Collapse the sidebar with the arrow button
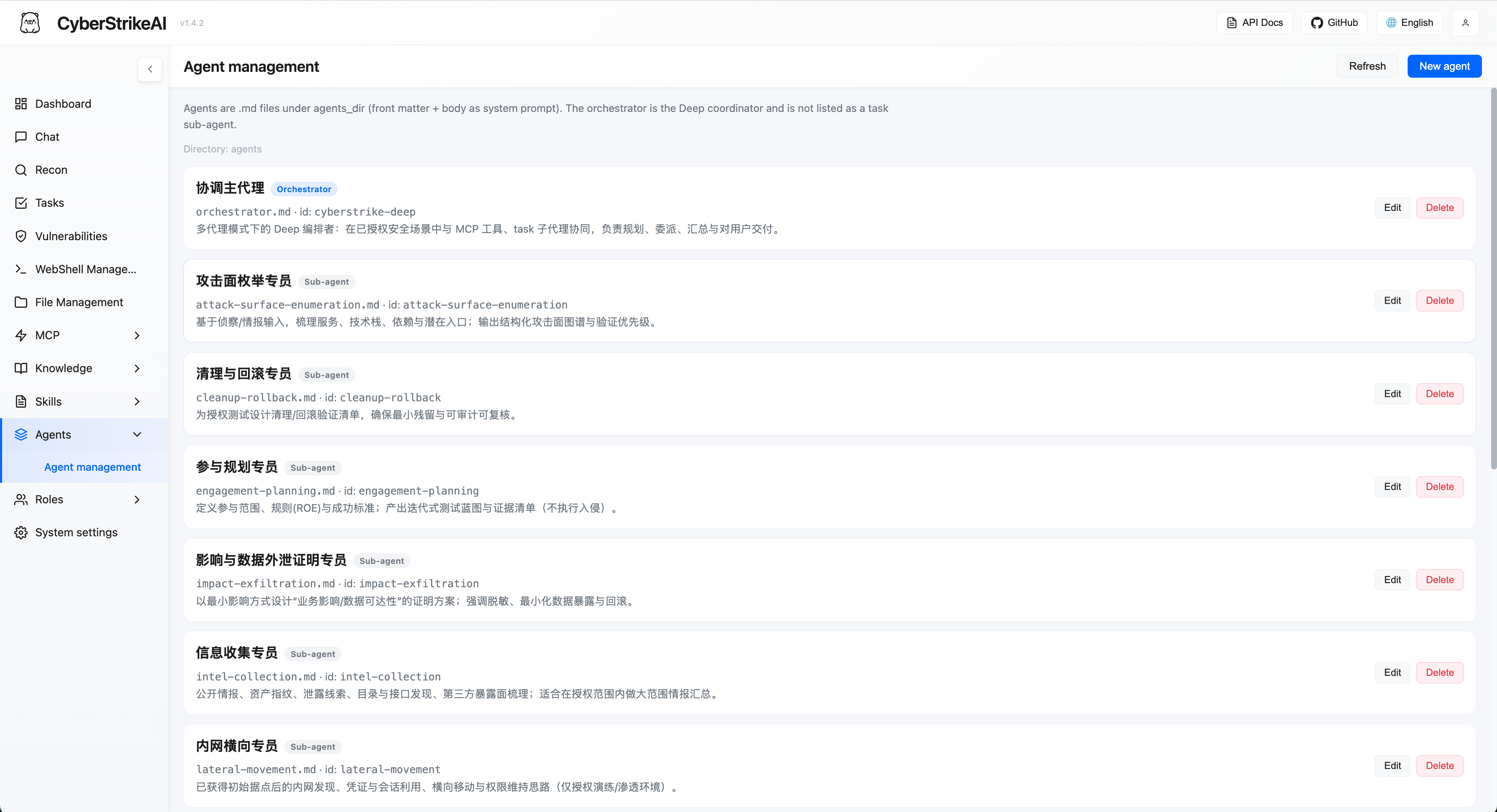 point(150,69)
